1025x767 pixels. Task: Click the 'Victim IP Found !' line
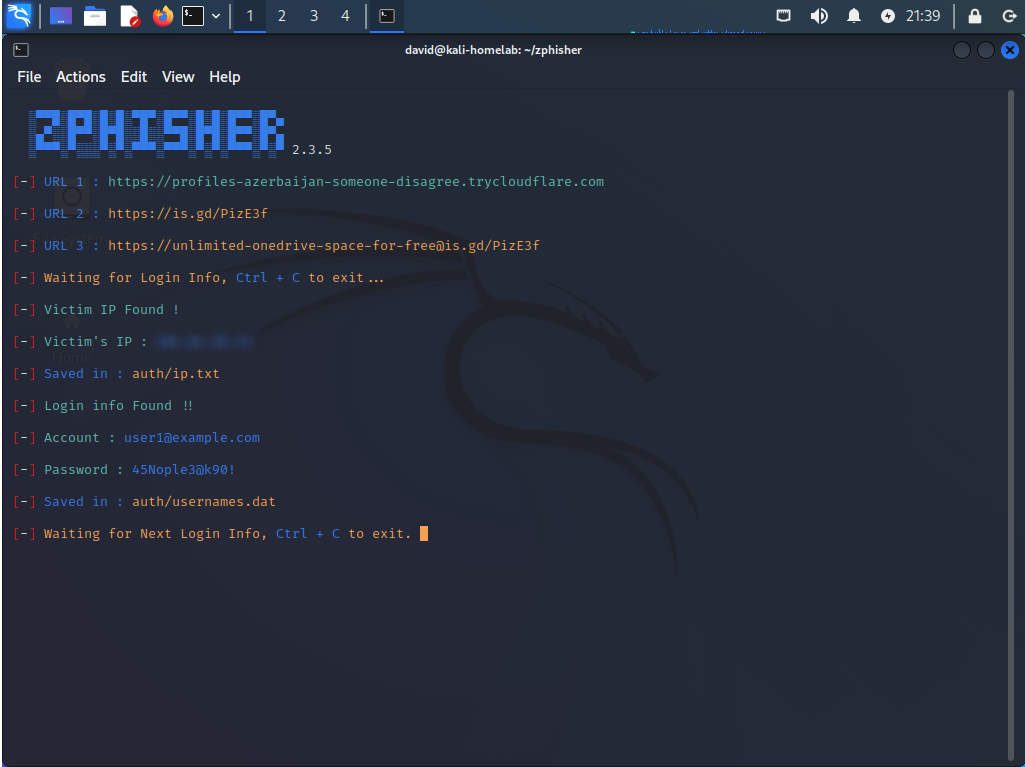pos(95,310)
